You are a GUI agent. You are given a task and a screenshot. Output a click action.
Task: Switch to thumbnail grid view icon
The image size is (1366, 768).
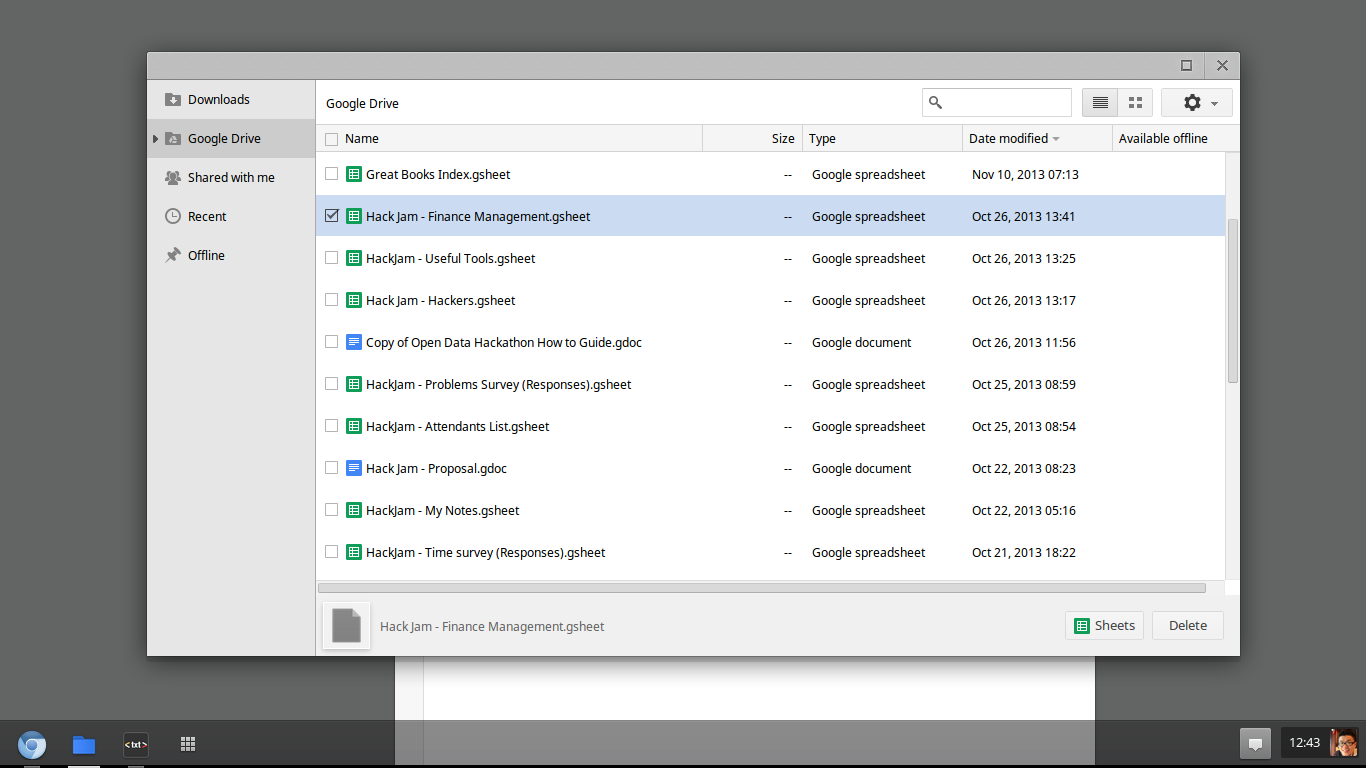(x=1135, y=103)
